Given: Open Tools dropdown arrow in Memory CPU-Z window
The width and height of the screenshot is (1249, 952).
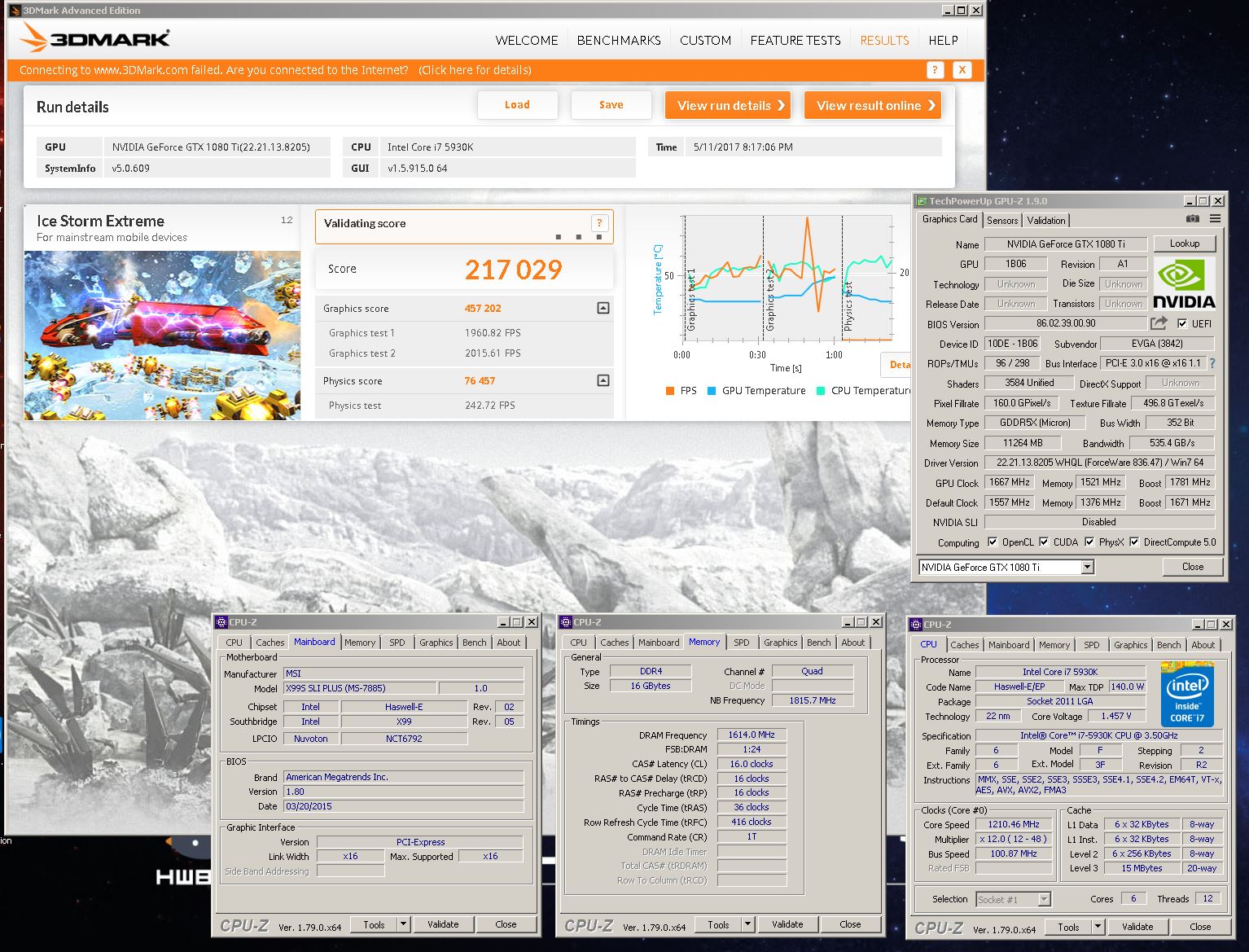Looking at the screenshot, I should (x=747, y=924).
